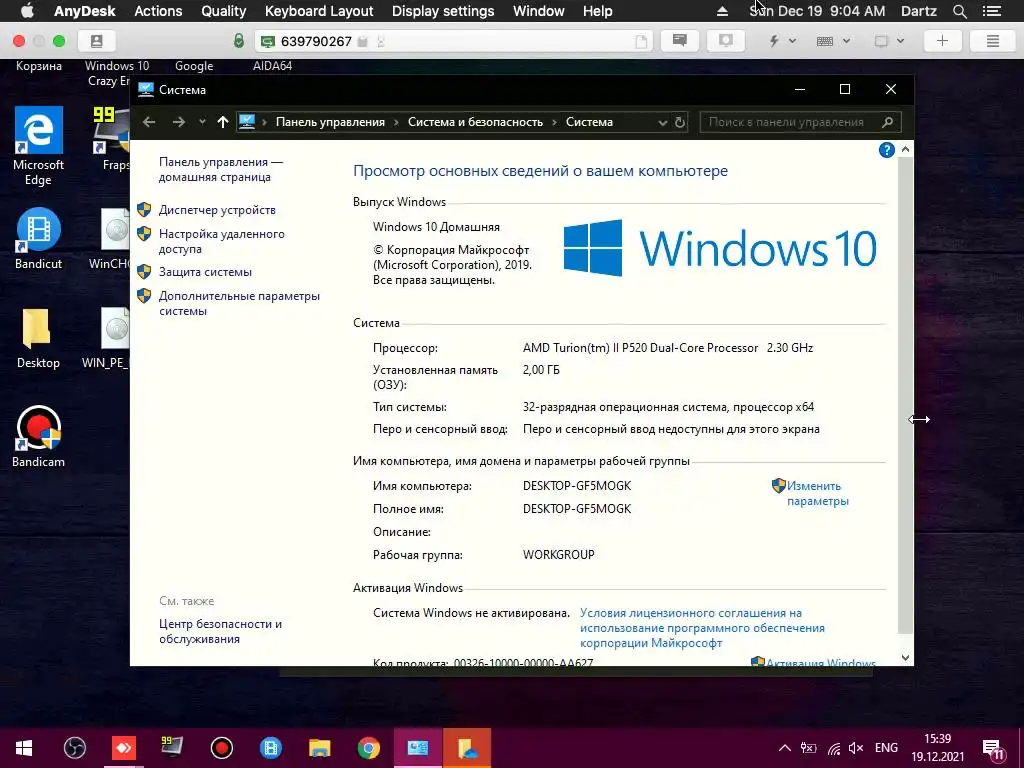This screenshot has height=768, width=1024.
Task: Open 'Настройка удаленного доступа' link
Action: [x=221, y=241]
